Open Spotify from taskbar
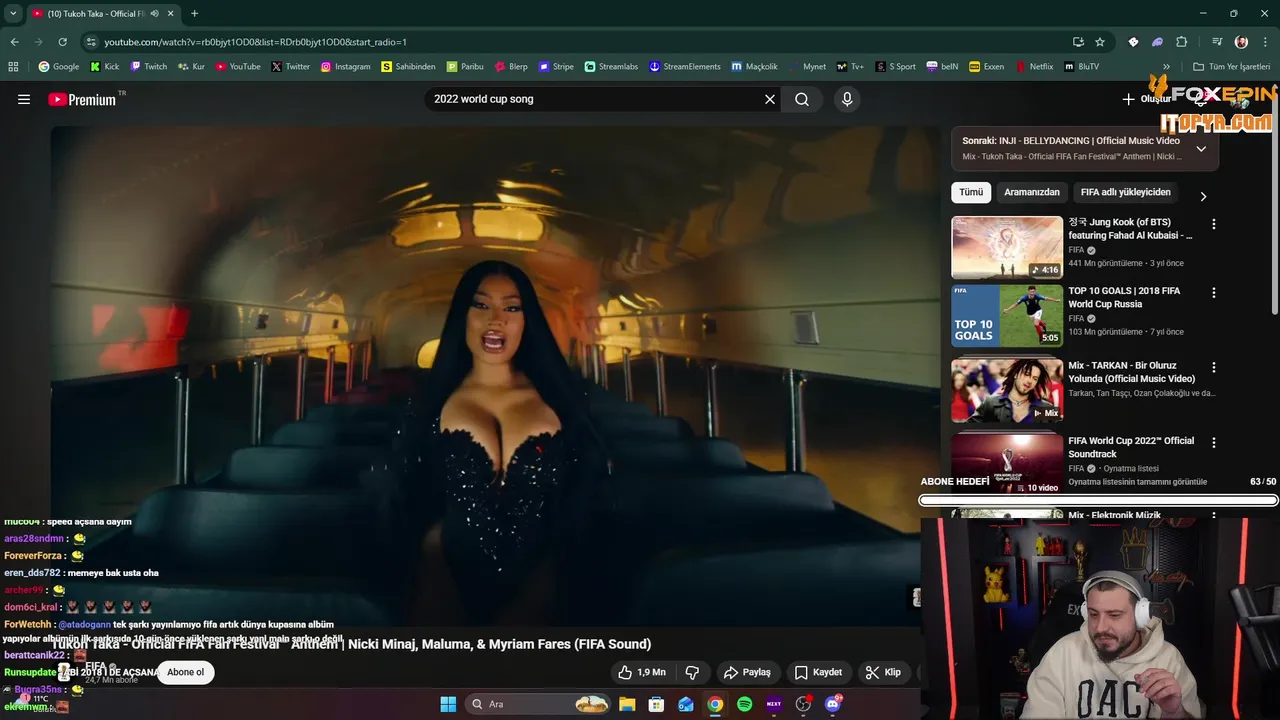Viewport: 1280px width, 720px height. 744,704
